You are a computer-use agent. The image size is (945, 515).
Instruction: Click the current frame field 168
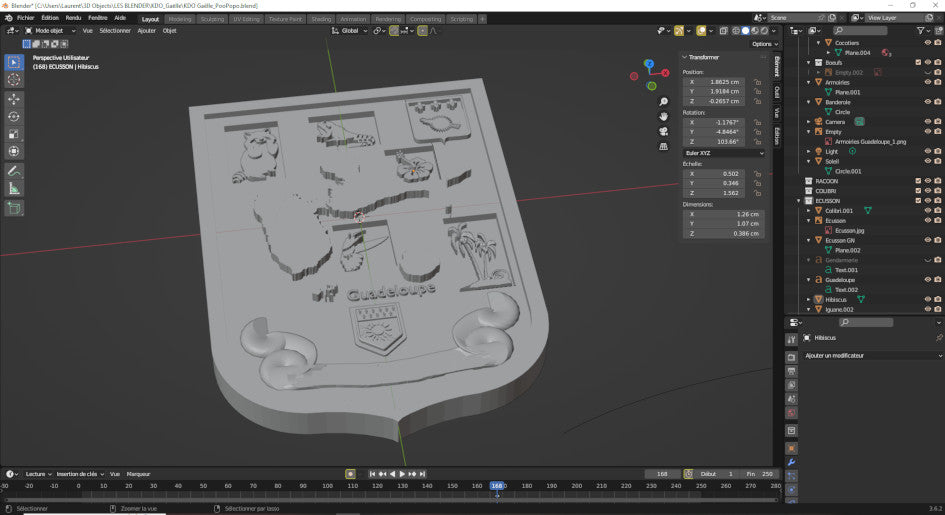point(662,474)
